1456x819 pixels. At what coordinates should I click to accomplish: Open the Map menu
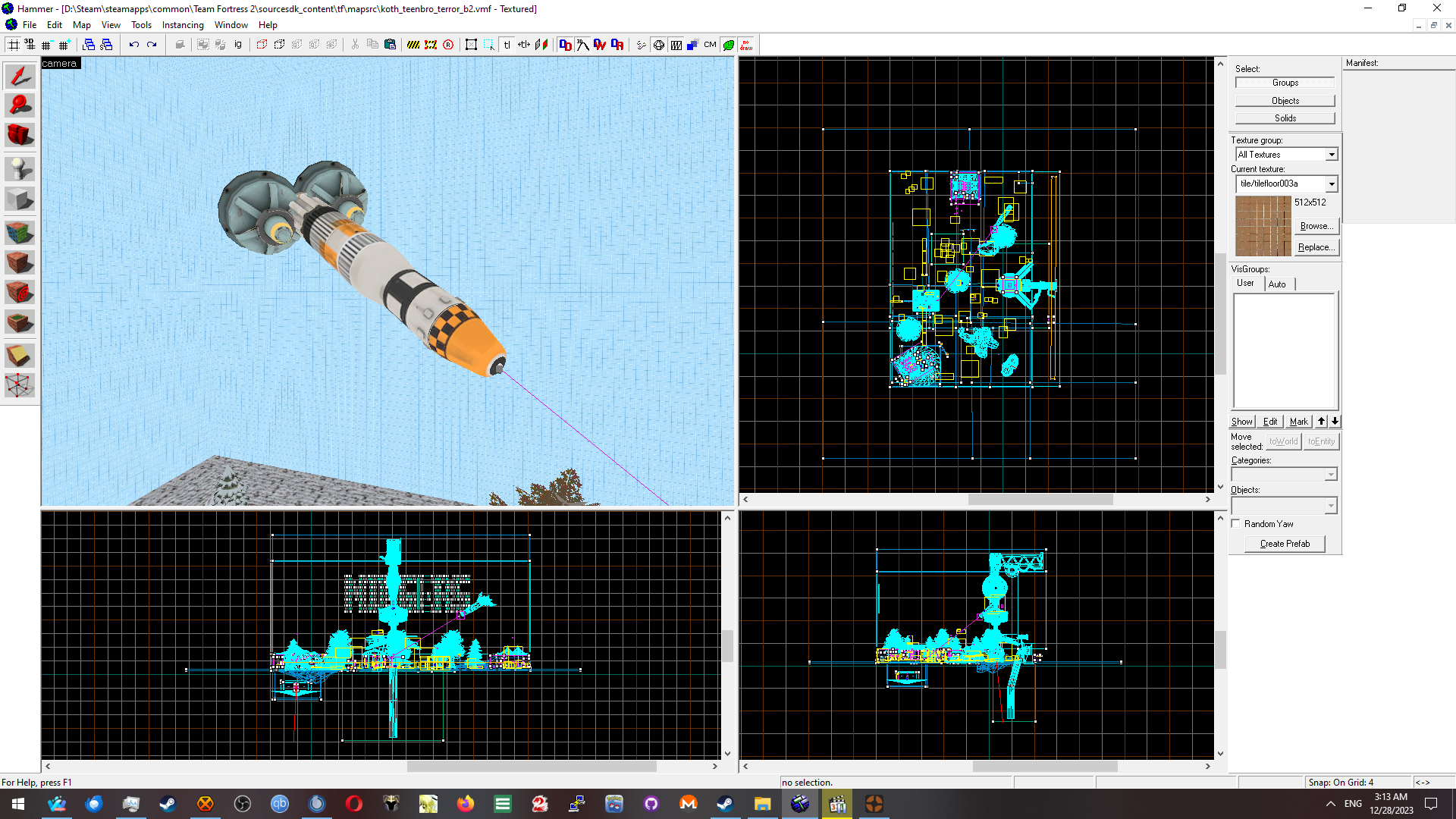tap(82, 25)
